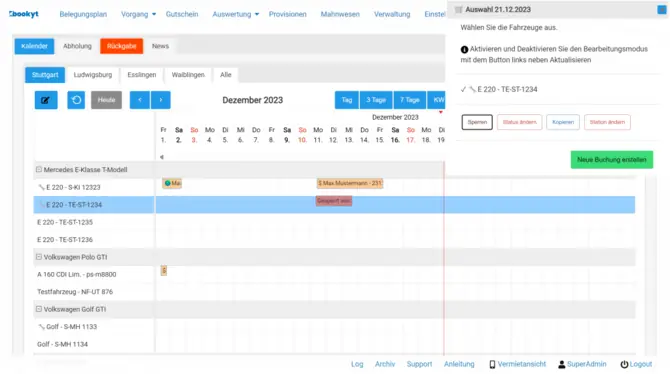Click the Station ändern button
The image size is (670, 374).
(x=607, y=122)
